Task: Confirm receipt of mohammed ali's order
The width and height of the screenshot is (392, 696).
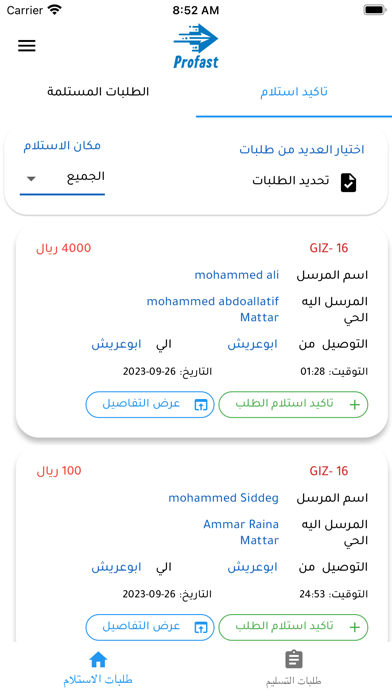Action: (293, 404)
